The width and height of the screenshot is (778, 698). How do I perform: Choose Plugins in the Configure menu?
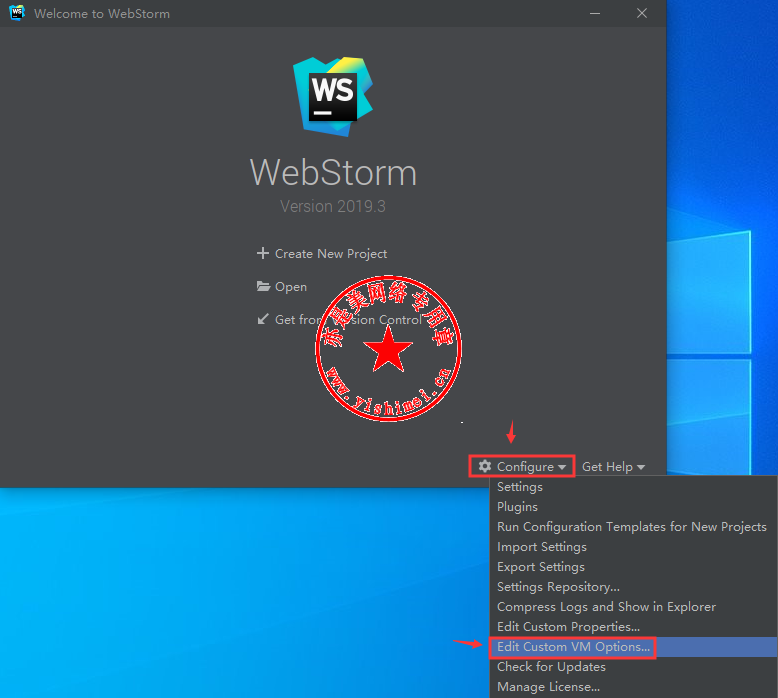click(x=634, y=507)
